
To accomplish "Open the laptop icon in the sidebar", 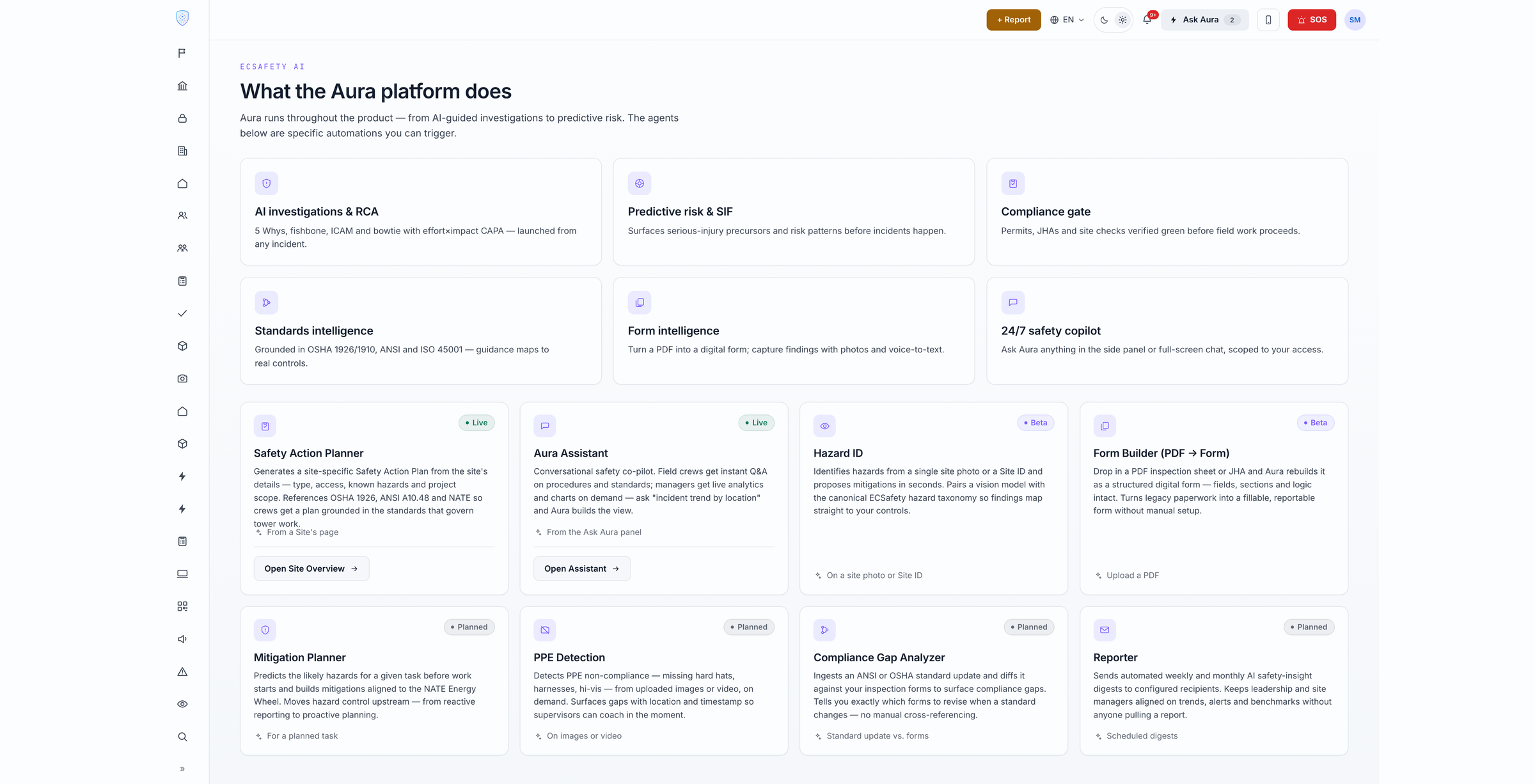I will coord(182,574).
